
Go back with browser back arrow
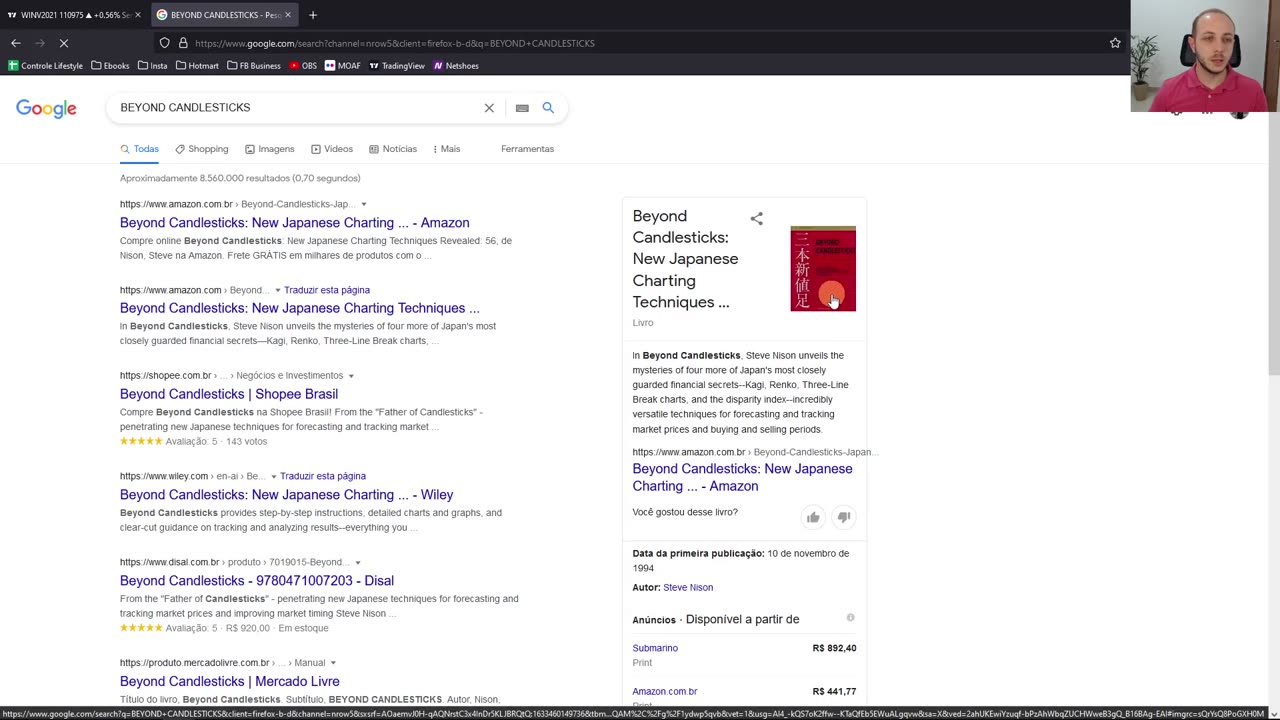point(16,43)
